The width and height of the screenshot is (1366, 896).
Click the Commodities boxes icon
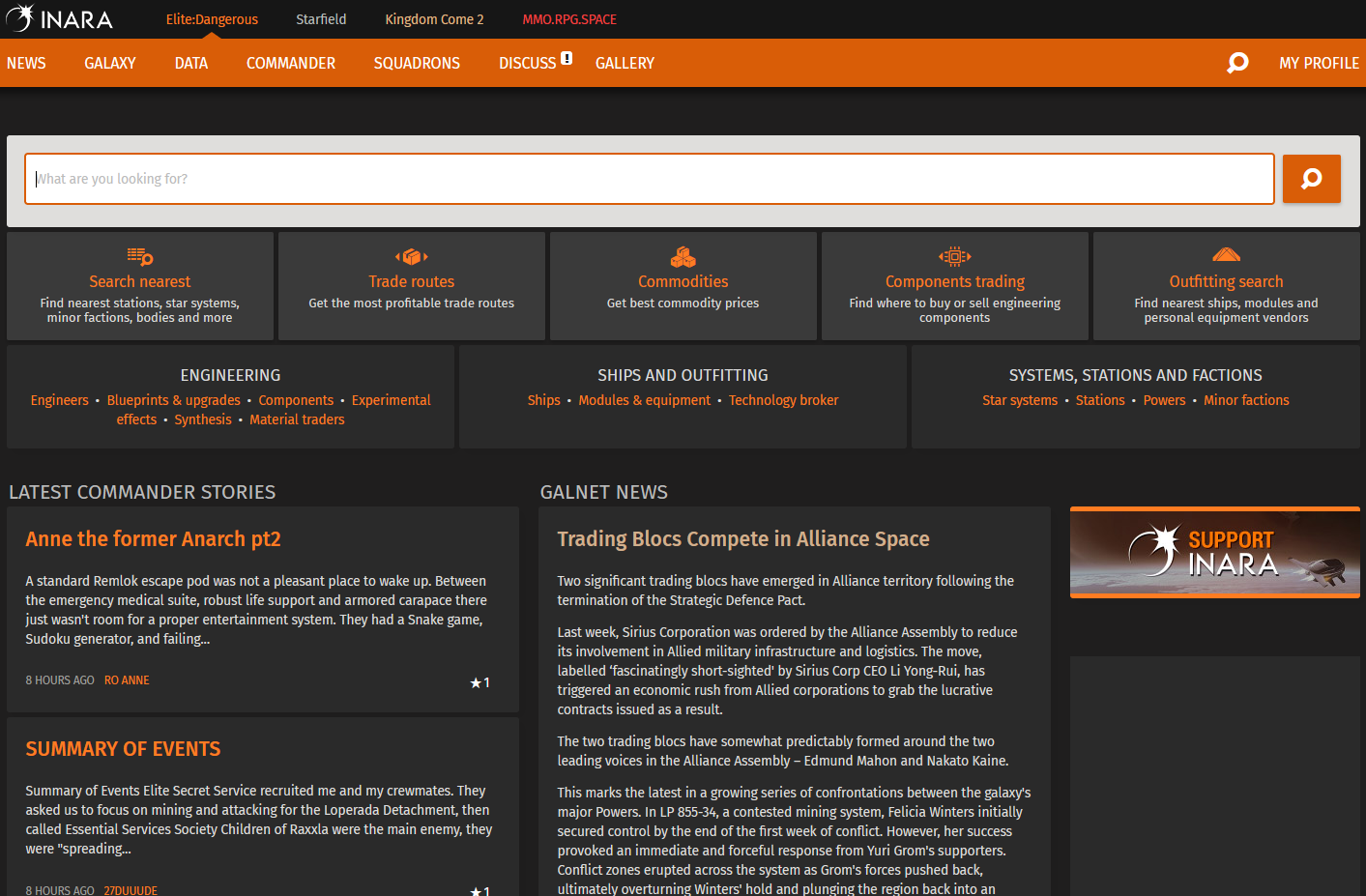point(683,256)
